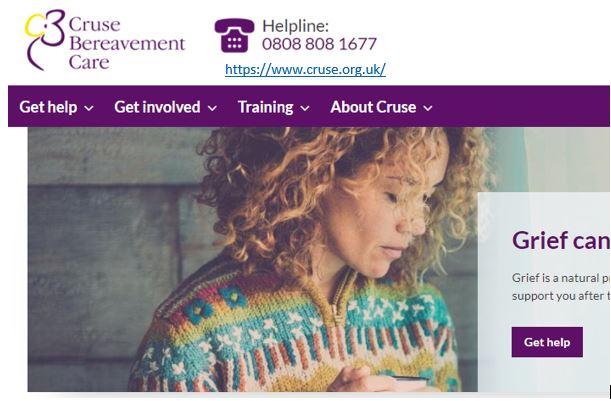
Task: Click the knitted sweater in the photo
Action: click(296, 335)
